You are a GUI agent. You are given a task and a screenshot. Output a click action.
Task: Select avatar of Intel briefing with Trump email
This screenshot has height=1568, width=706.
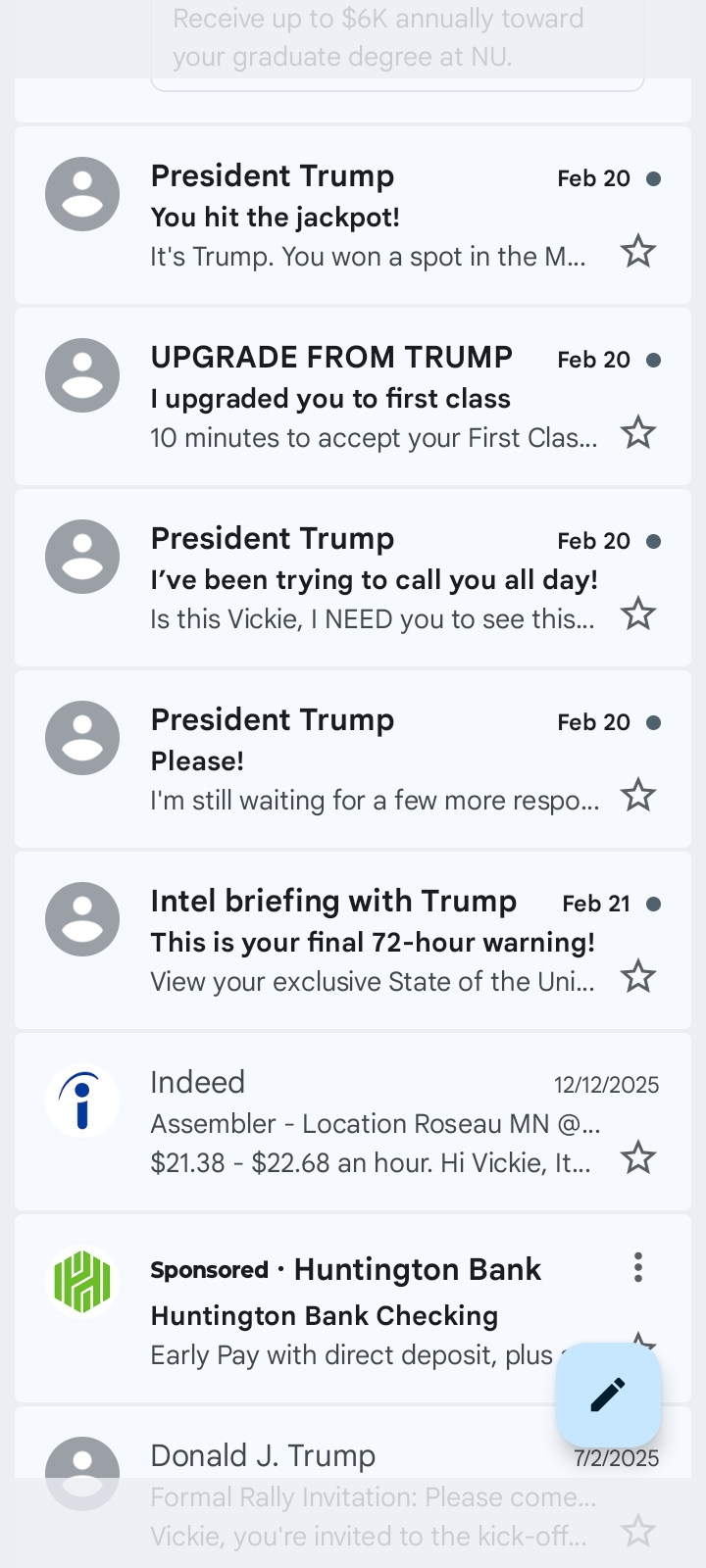82,919
